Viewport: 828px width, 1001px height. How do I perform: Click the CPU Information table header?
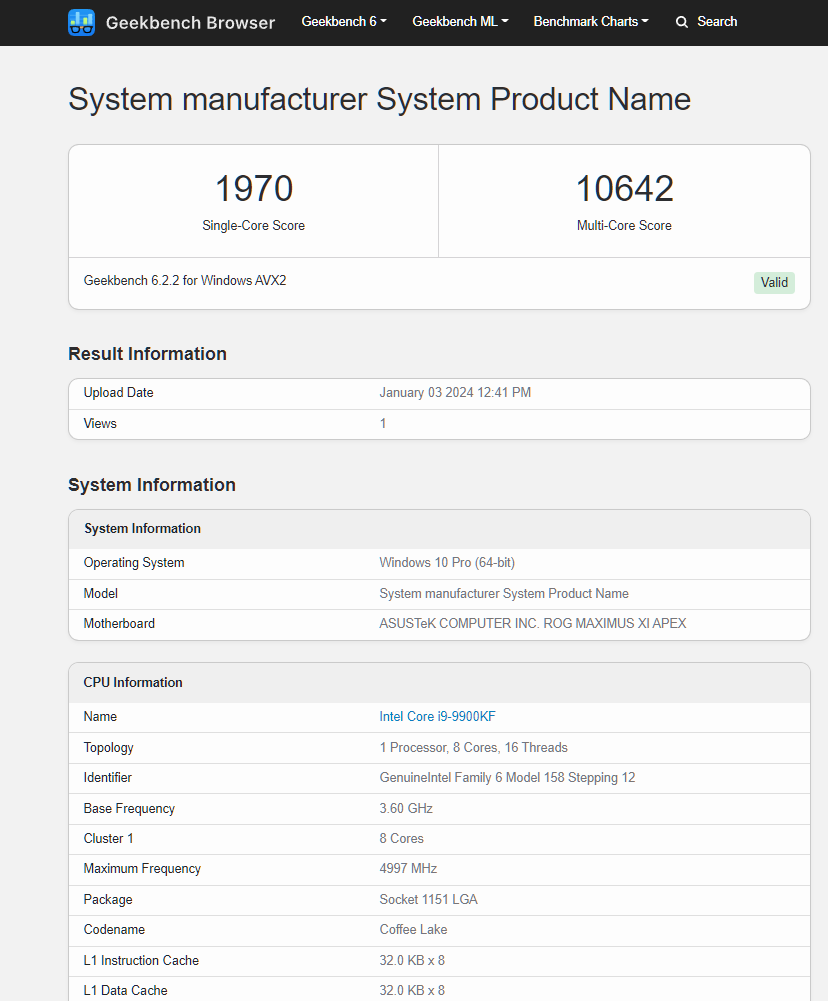coord(133,682)
